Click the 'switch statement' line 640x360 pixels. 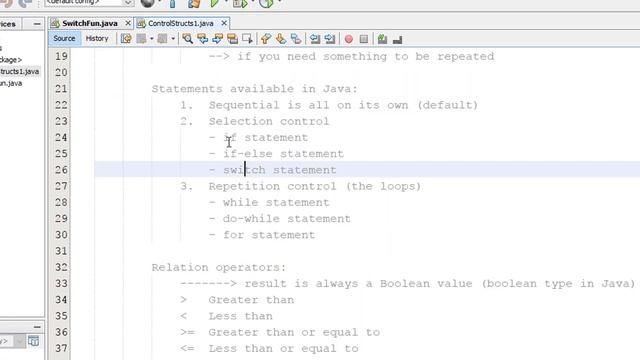280,170
